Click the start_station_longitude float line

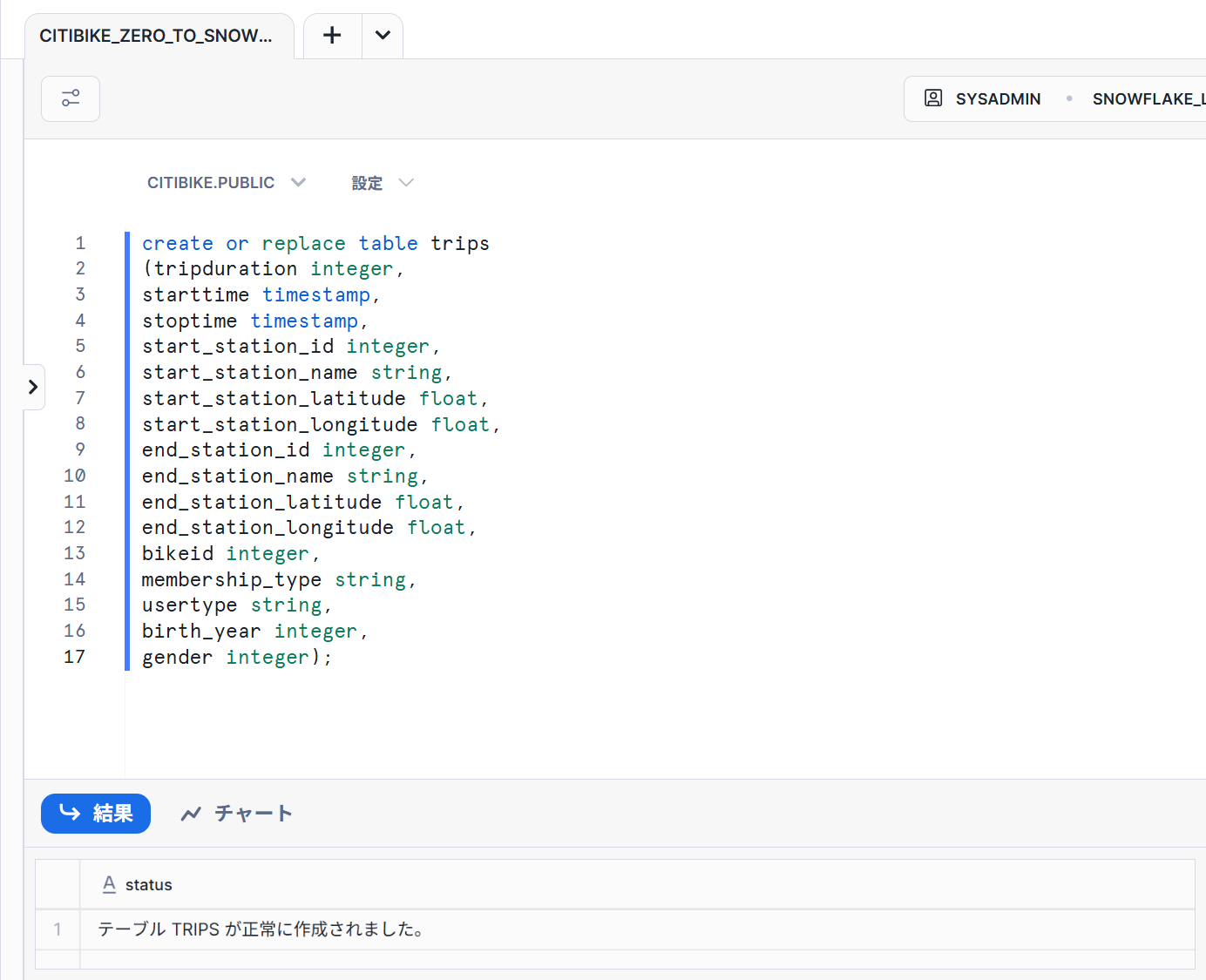pos(322,424)
